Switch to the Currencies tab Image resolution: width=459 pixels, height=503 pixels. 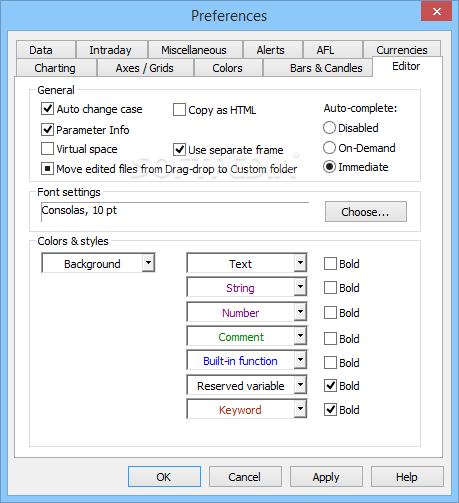(x=402, y=50)
